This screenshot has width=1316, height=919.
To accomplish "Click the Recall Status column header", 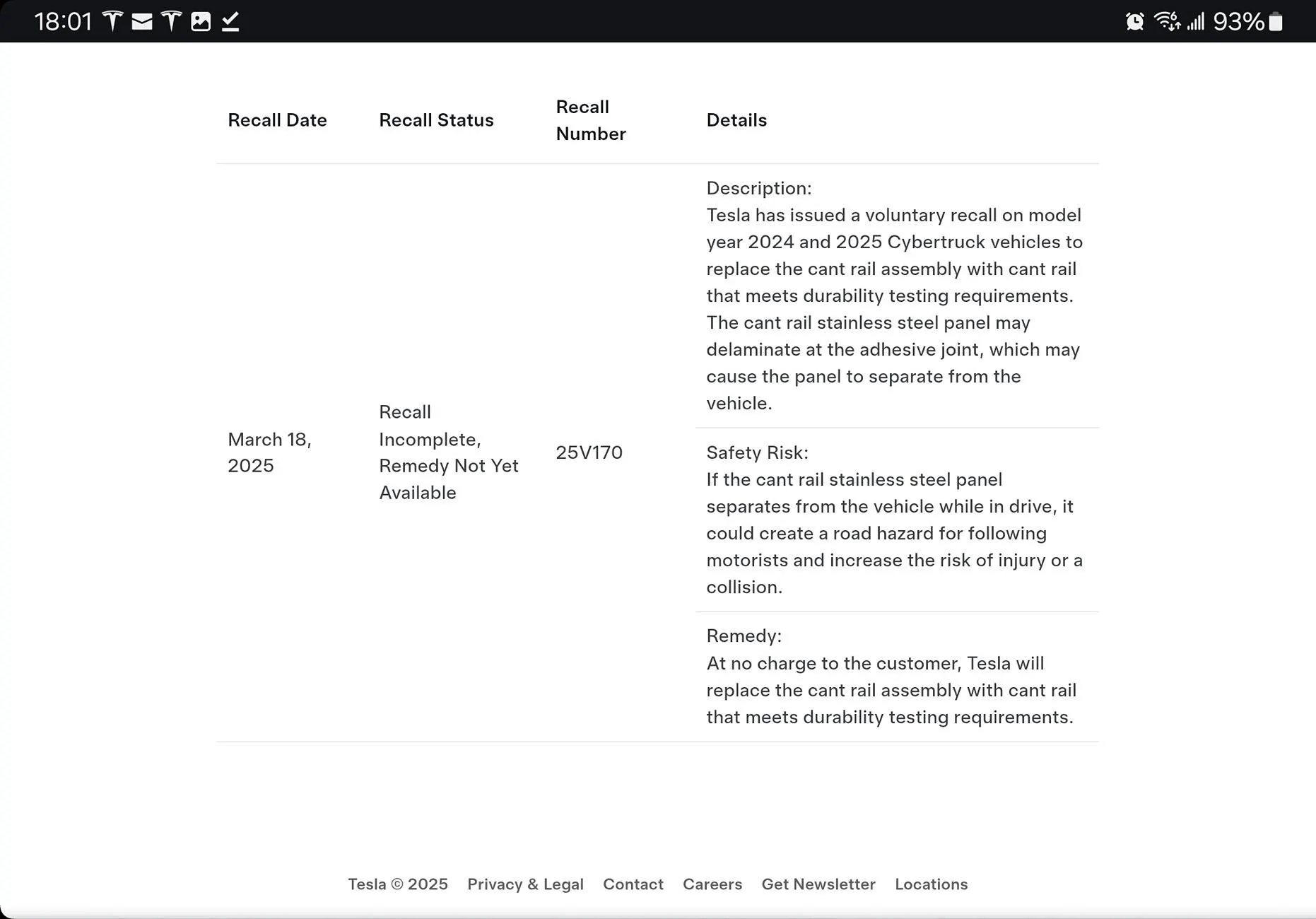I will click(436, 120).
